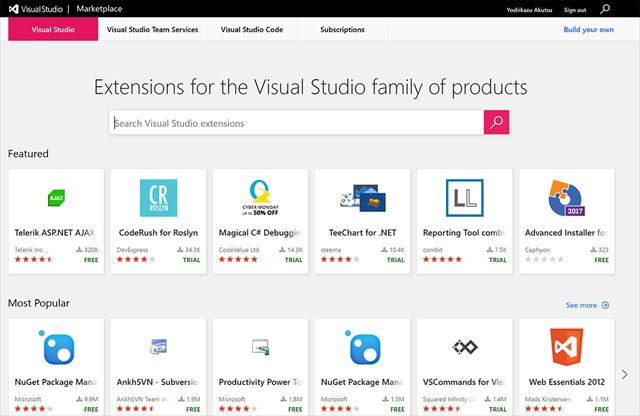Open the CodeRush for Roslyn title
640x416 pixels.
158,233
